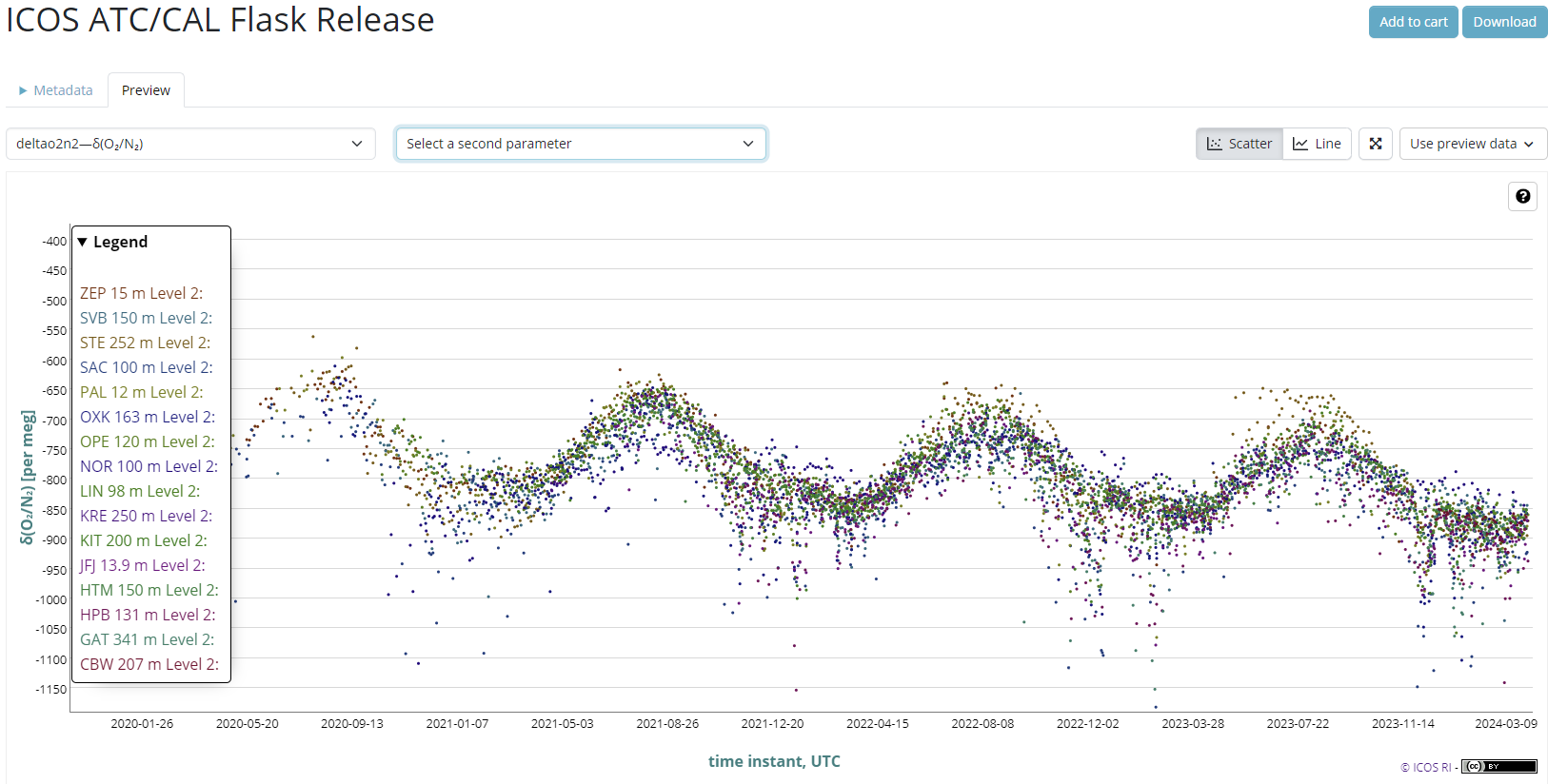Click the time instant, UTC axis label
This screenshot has width=1548, height=784.
tap(774, 761)
